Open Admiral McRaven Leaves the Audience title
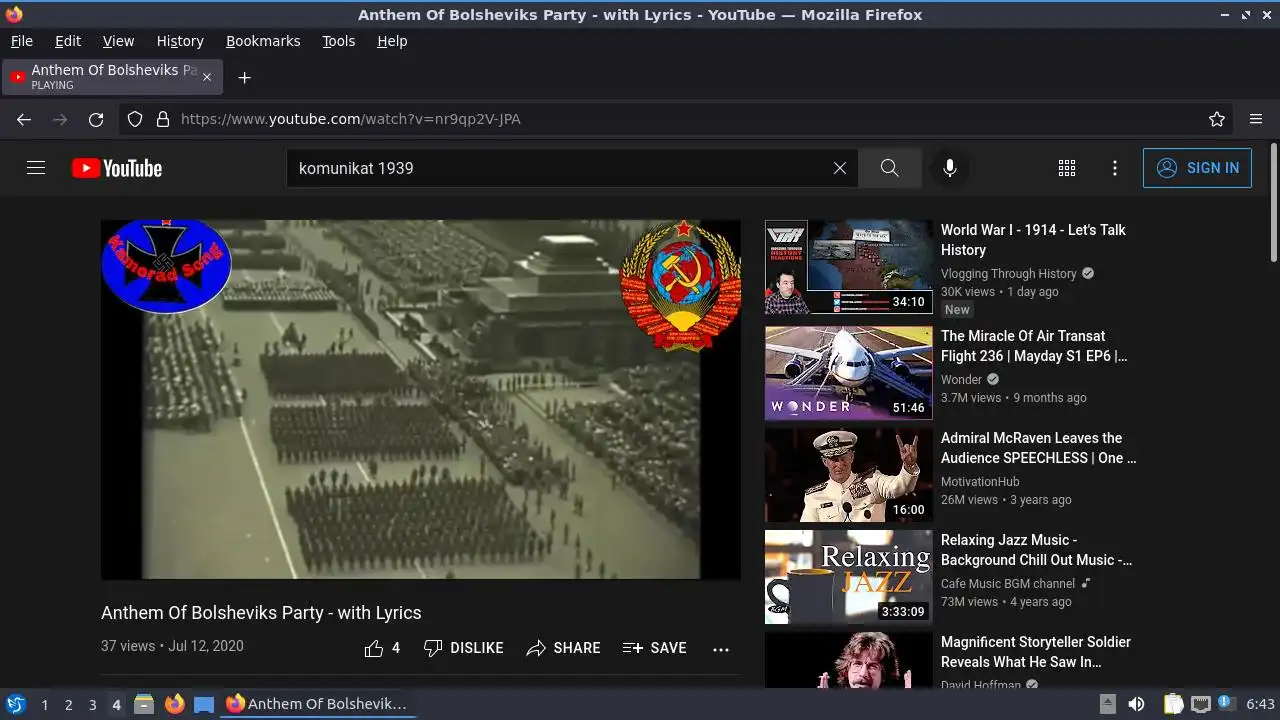Image resolution: width=1280 pixels, height=720 pixels. pos(1038,448)
